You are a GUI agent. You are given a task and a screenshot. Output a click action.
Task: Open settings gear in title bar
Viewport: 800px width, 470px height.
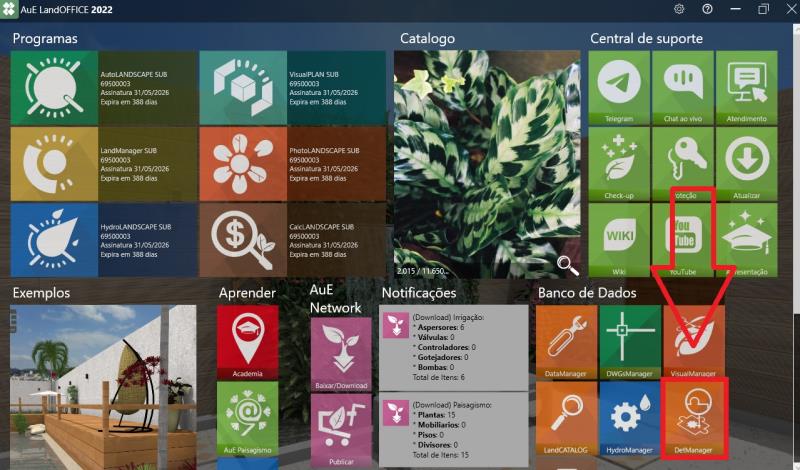click(x=679, y=9)
